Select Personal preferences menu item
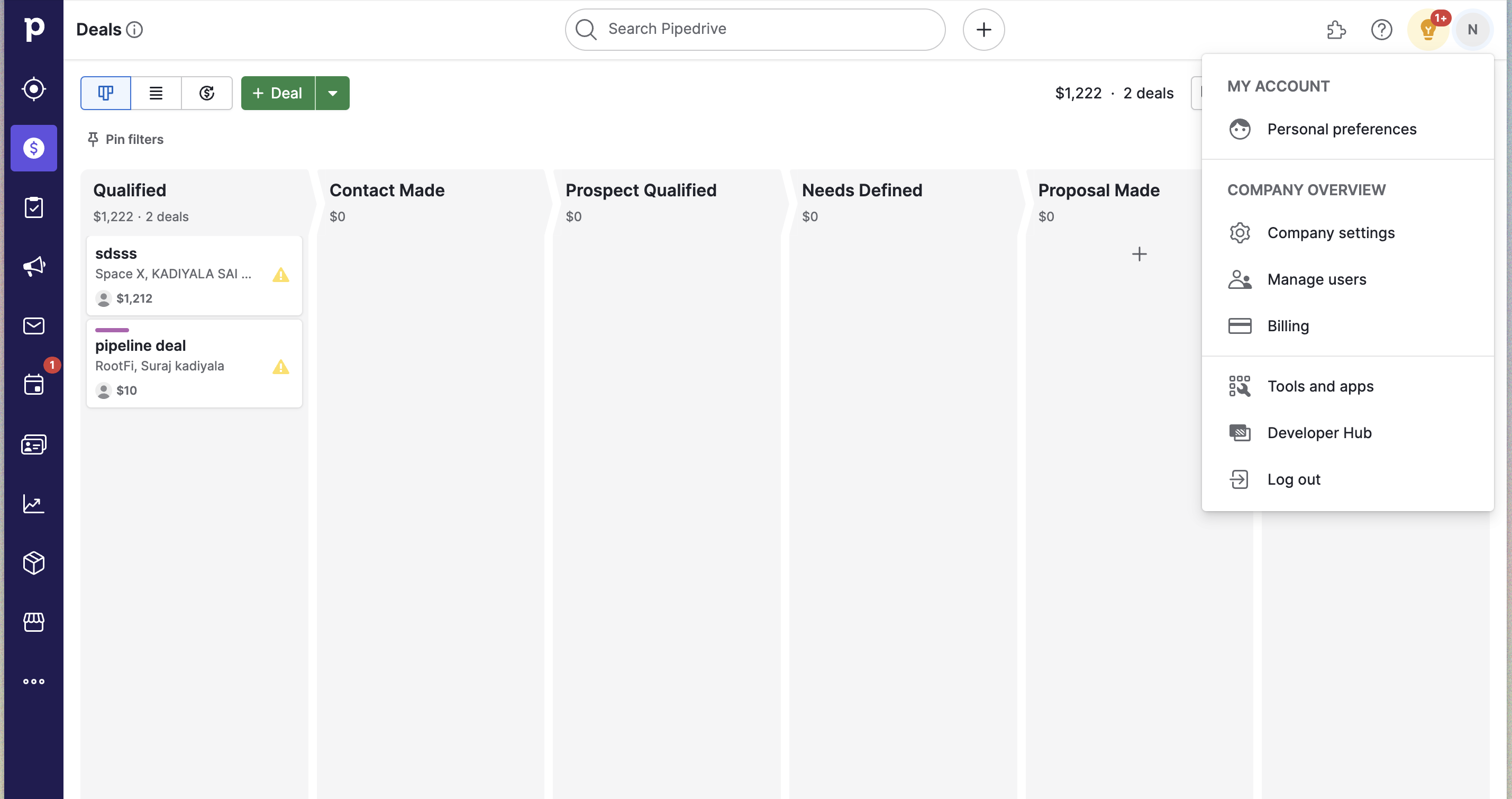 (x=1341, y=129)
